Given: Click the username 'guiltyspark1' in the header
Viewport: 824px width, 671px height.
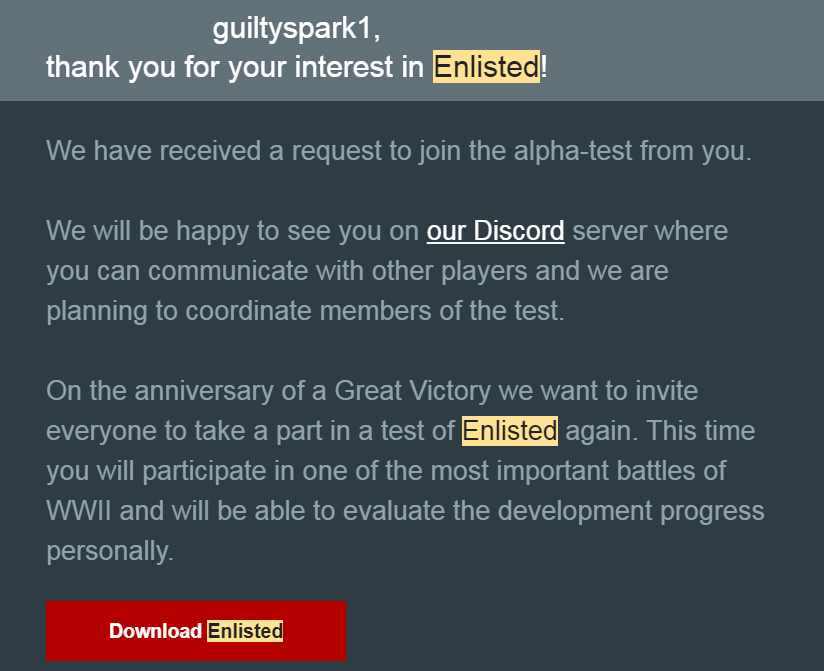Looking at the screenshot, I should pos(296,29).
